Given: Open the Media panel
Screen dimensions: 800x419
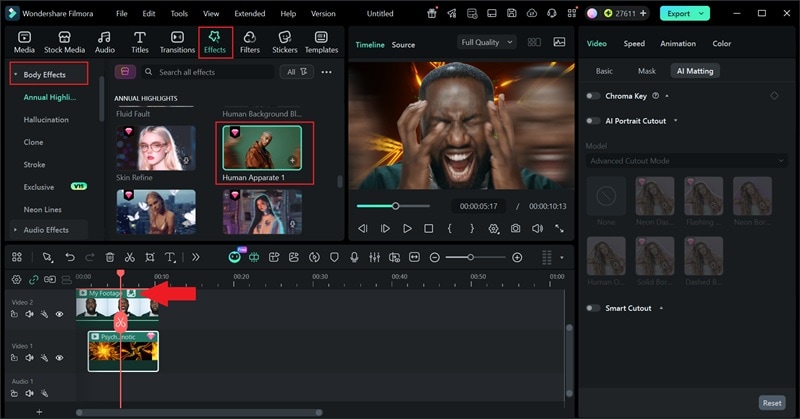Looking at the screenshot, I should (24, 42).
